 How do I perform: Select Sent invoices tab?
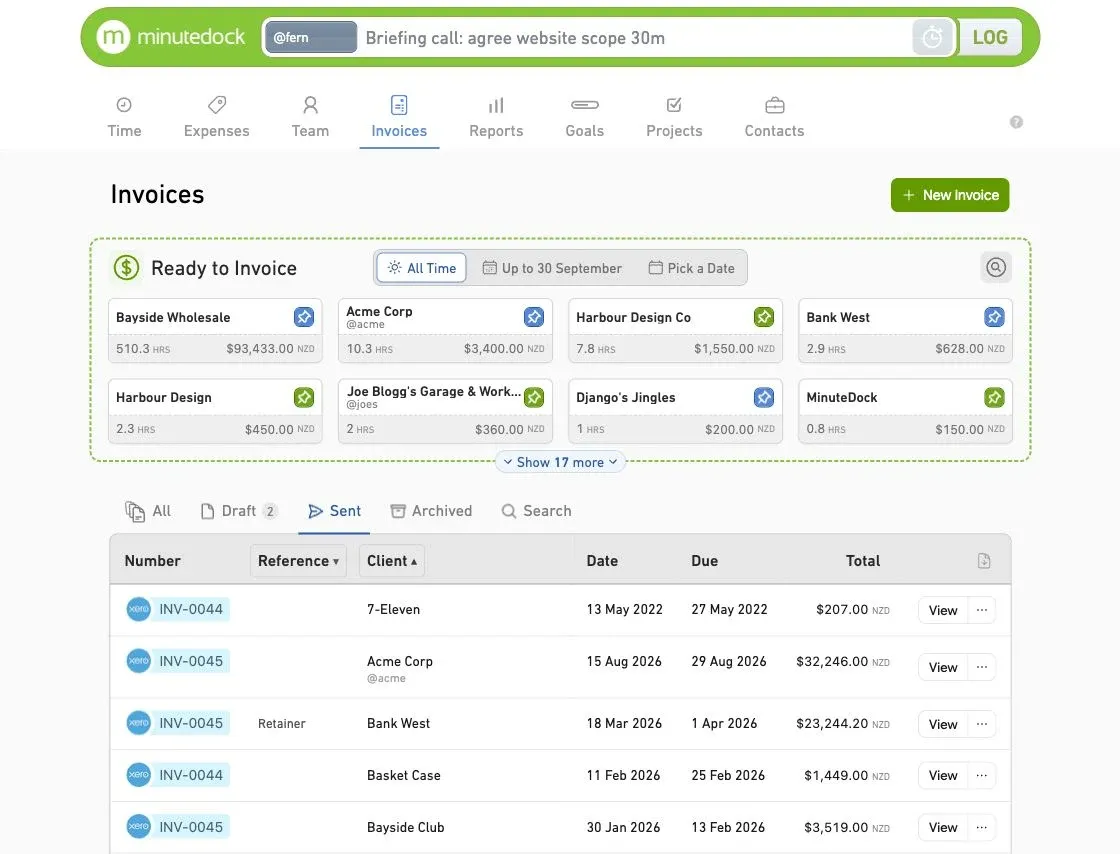[x=334, y=511]
